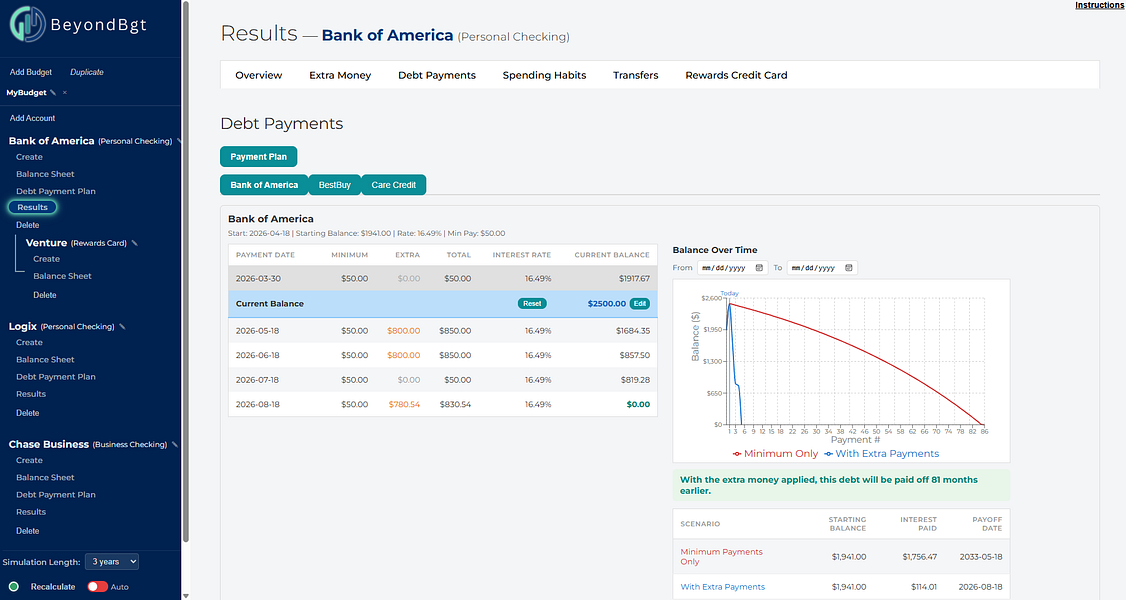This screenshot has height=600, width=1126.
Task: Open Balance Sheet under Logix
Action: [45, 360]
